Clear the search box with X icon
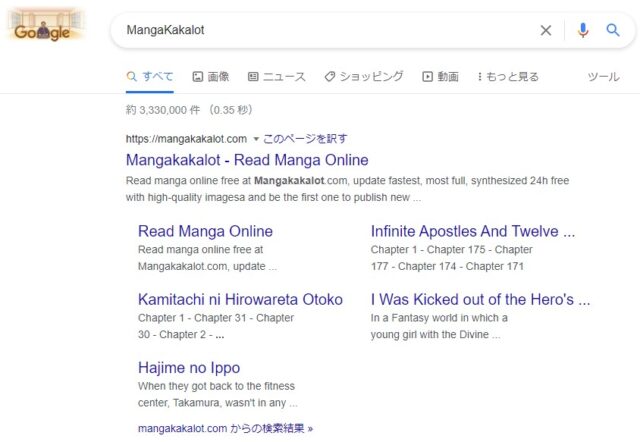Viewport: 640px width, 442px height. 546,30
